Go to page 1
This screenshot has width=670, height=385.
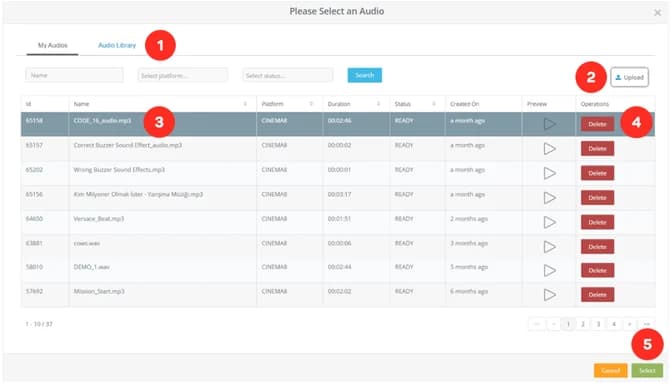568,324
